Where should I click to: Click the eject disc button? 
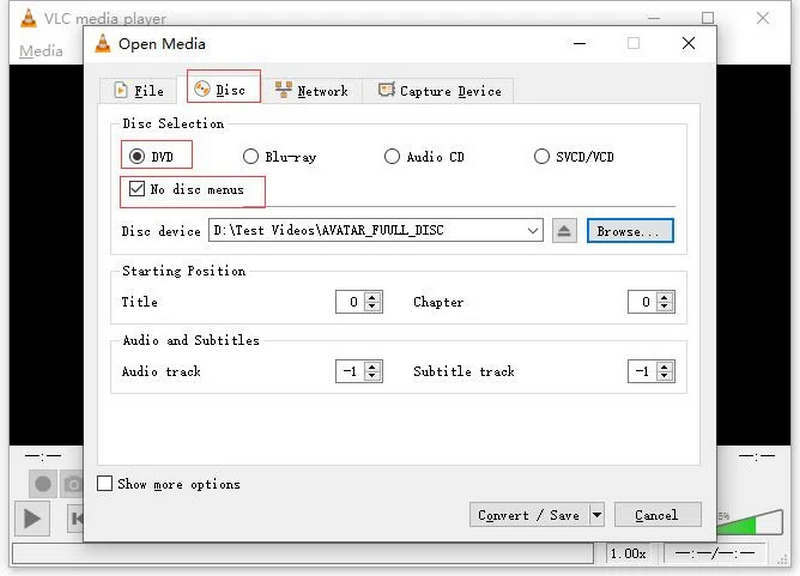[565, 231]
